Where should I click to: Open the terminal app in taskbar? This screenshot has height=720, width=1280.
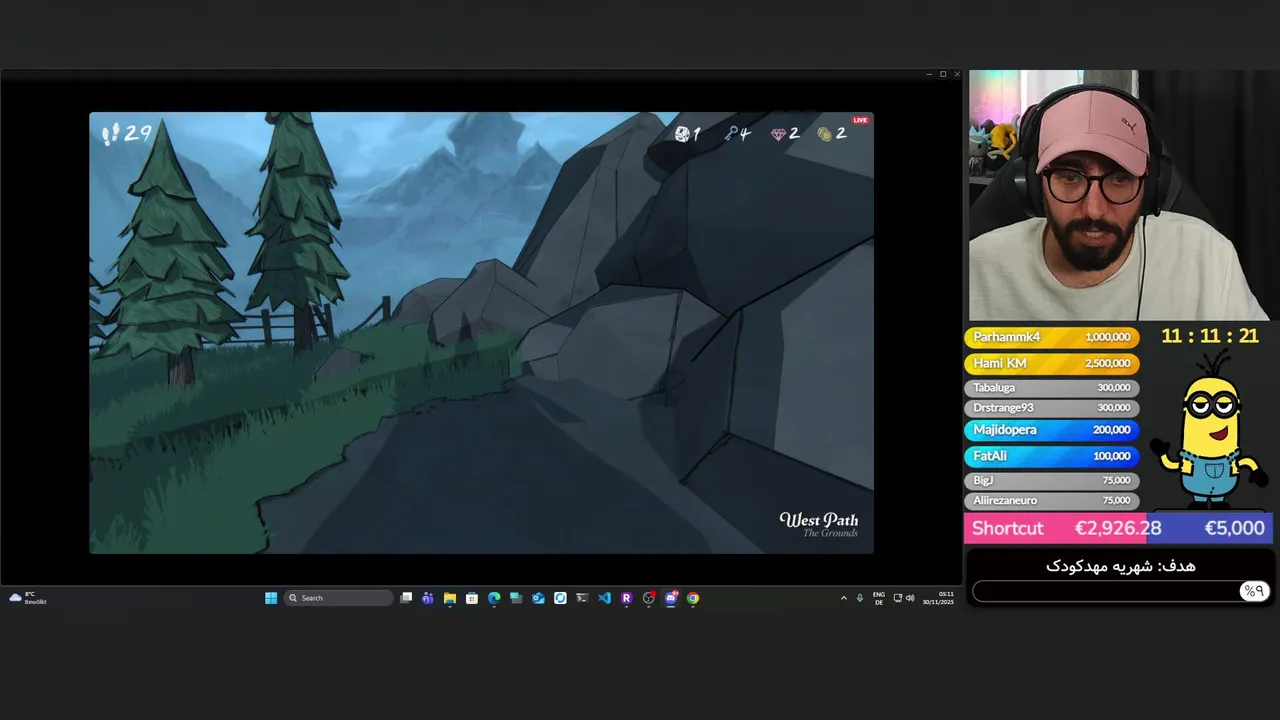582,598
